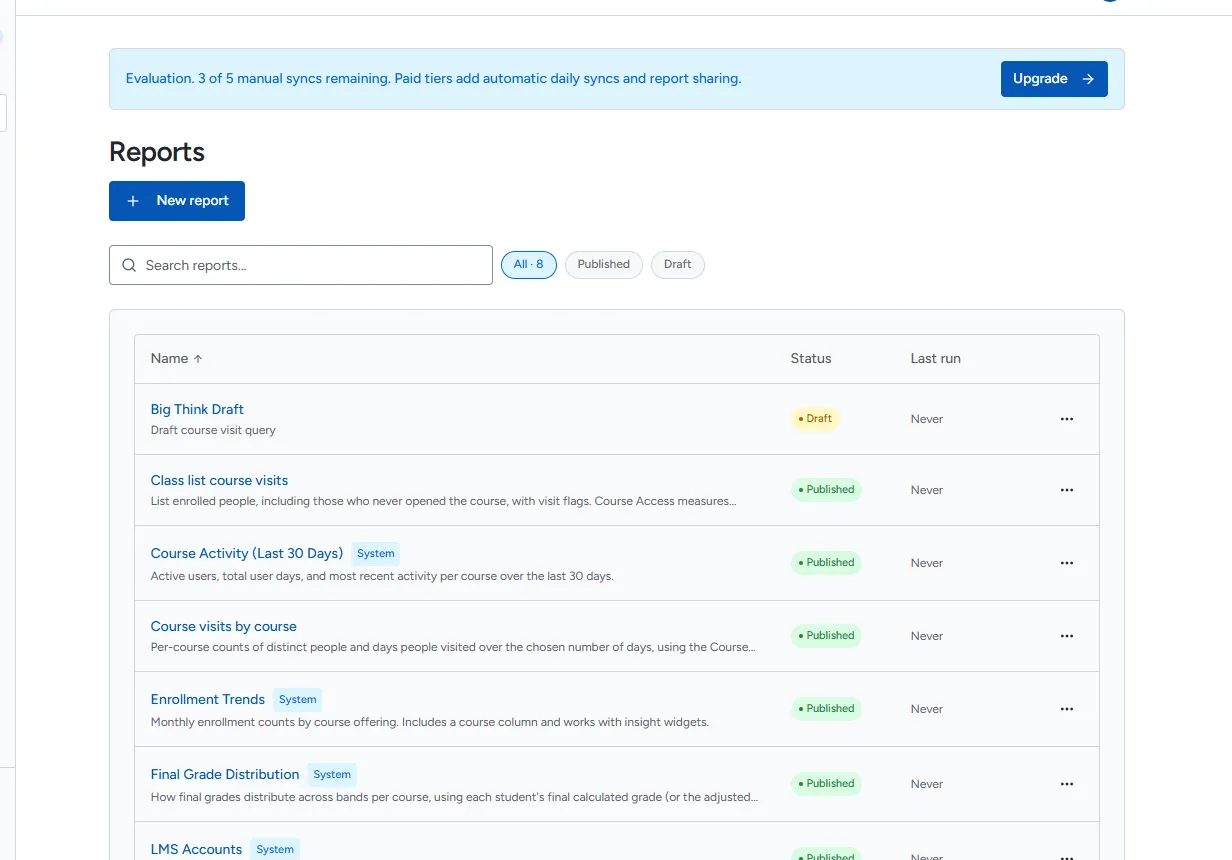
Task: Click the evaluation syncs remaining notice text
Action: click(434, 79)
